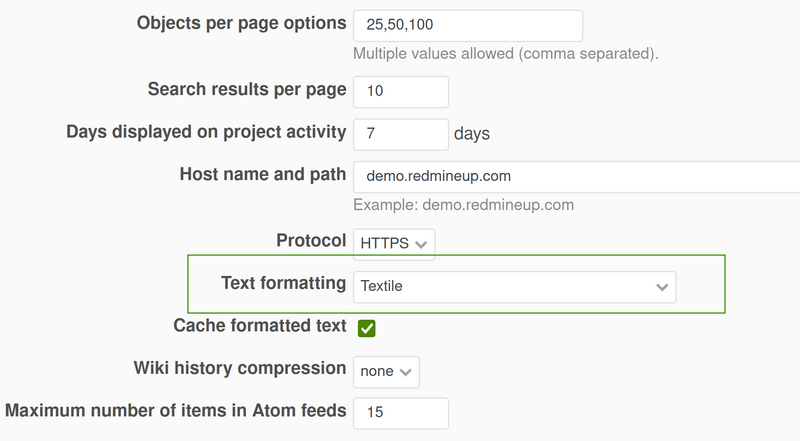Image resolution: width=800 pixels, height=441 pixels.
Task: Click the "Example: demo.redmineup.com" hint text
Action: [463, 205]
